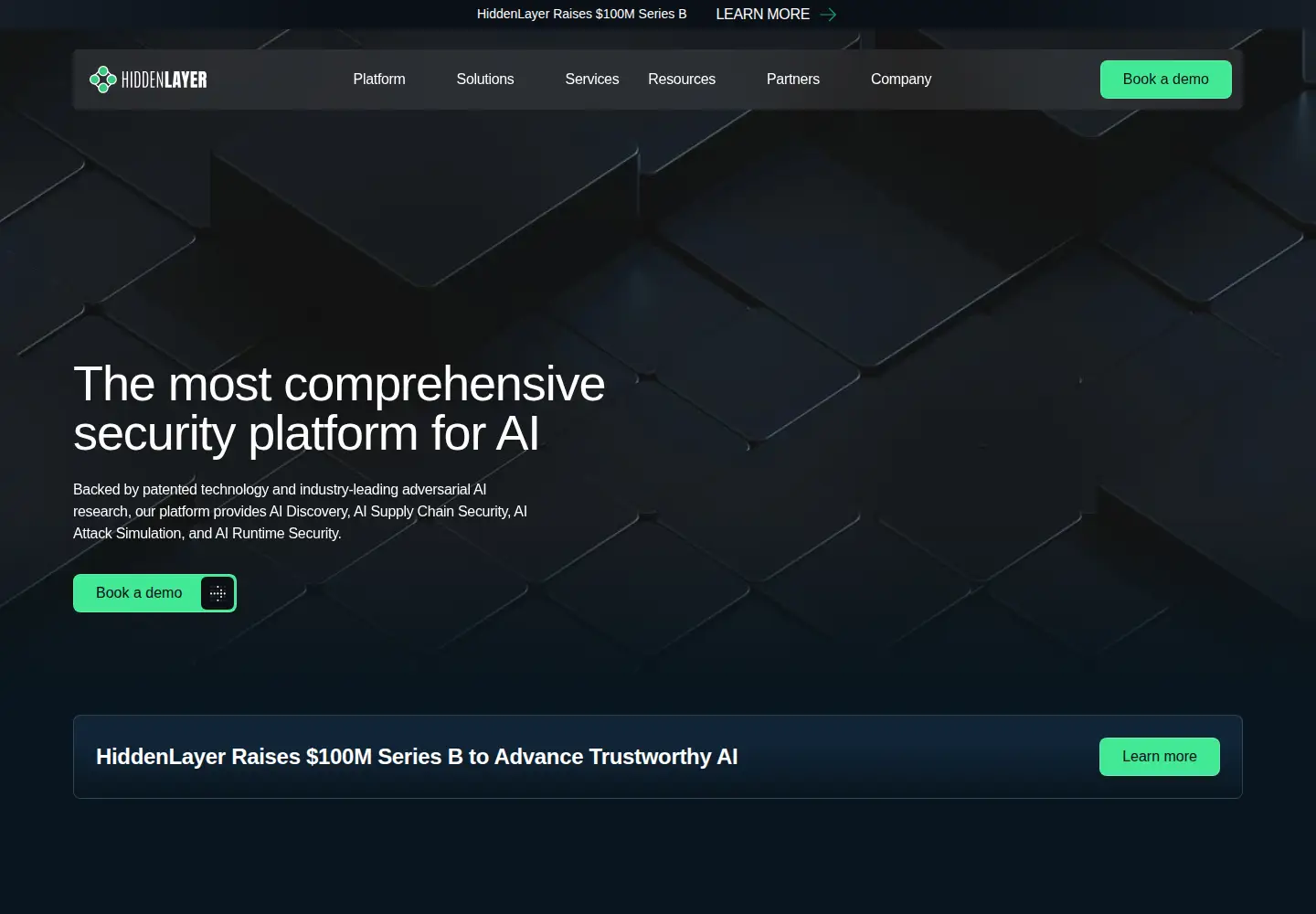Open the Resources menu
1316x914 pixels.
[682, 80]
